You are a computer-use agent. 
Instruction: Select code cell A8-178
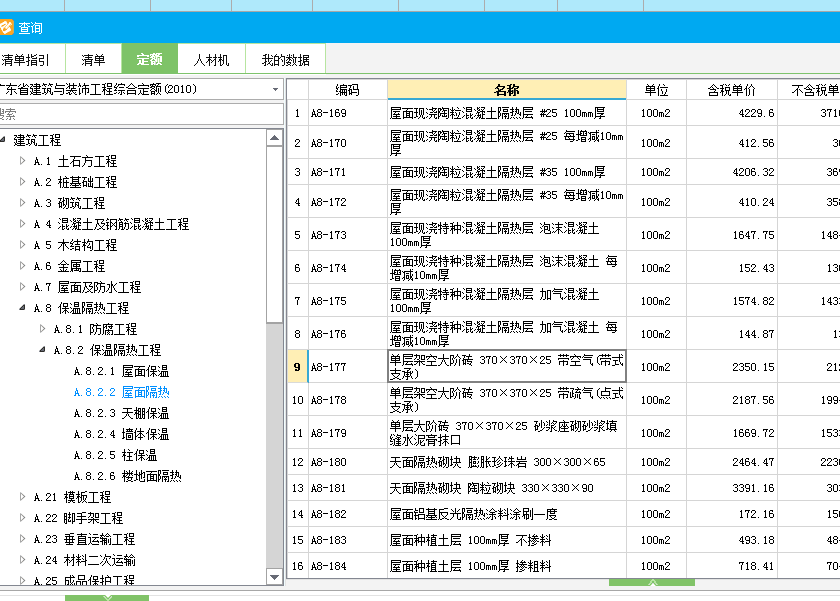tap(347, 400)
